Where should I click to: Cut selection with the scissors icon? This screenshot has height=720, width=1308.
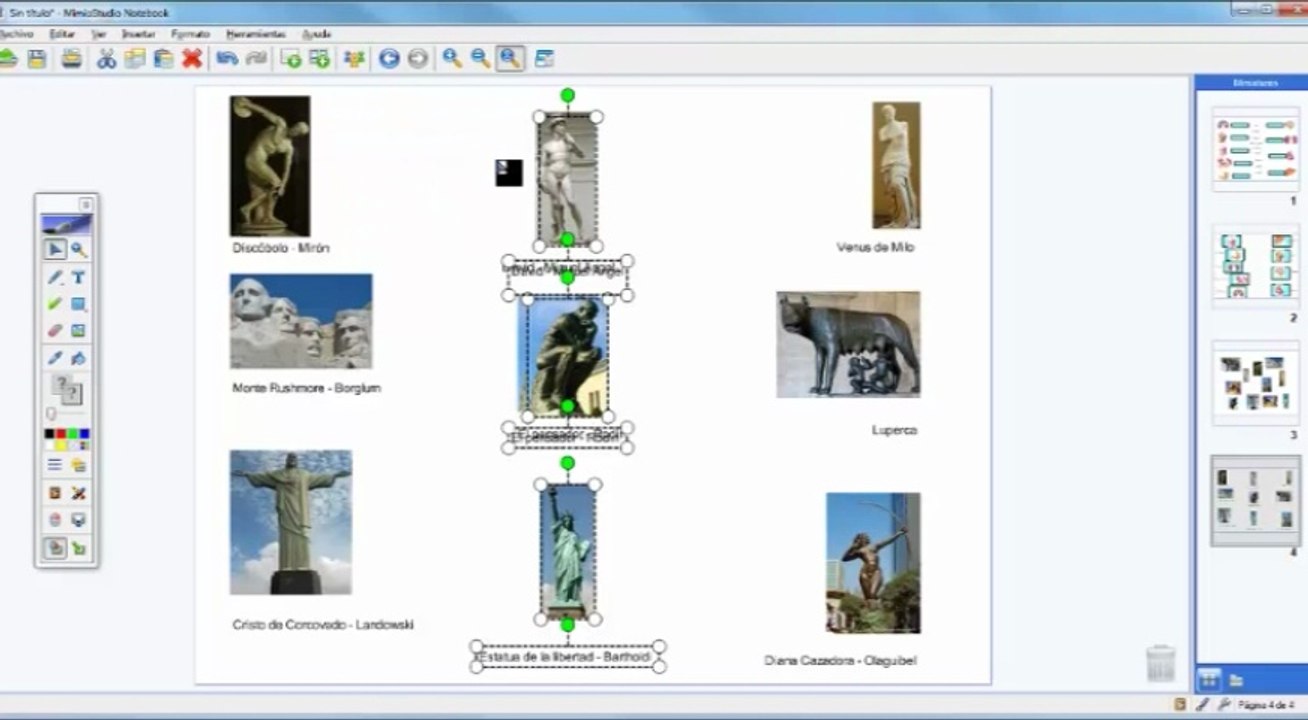click(107, 59)
